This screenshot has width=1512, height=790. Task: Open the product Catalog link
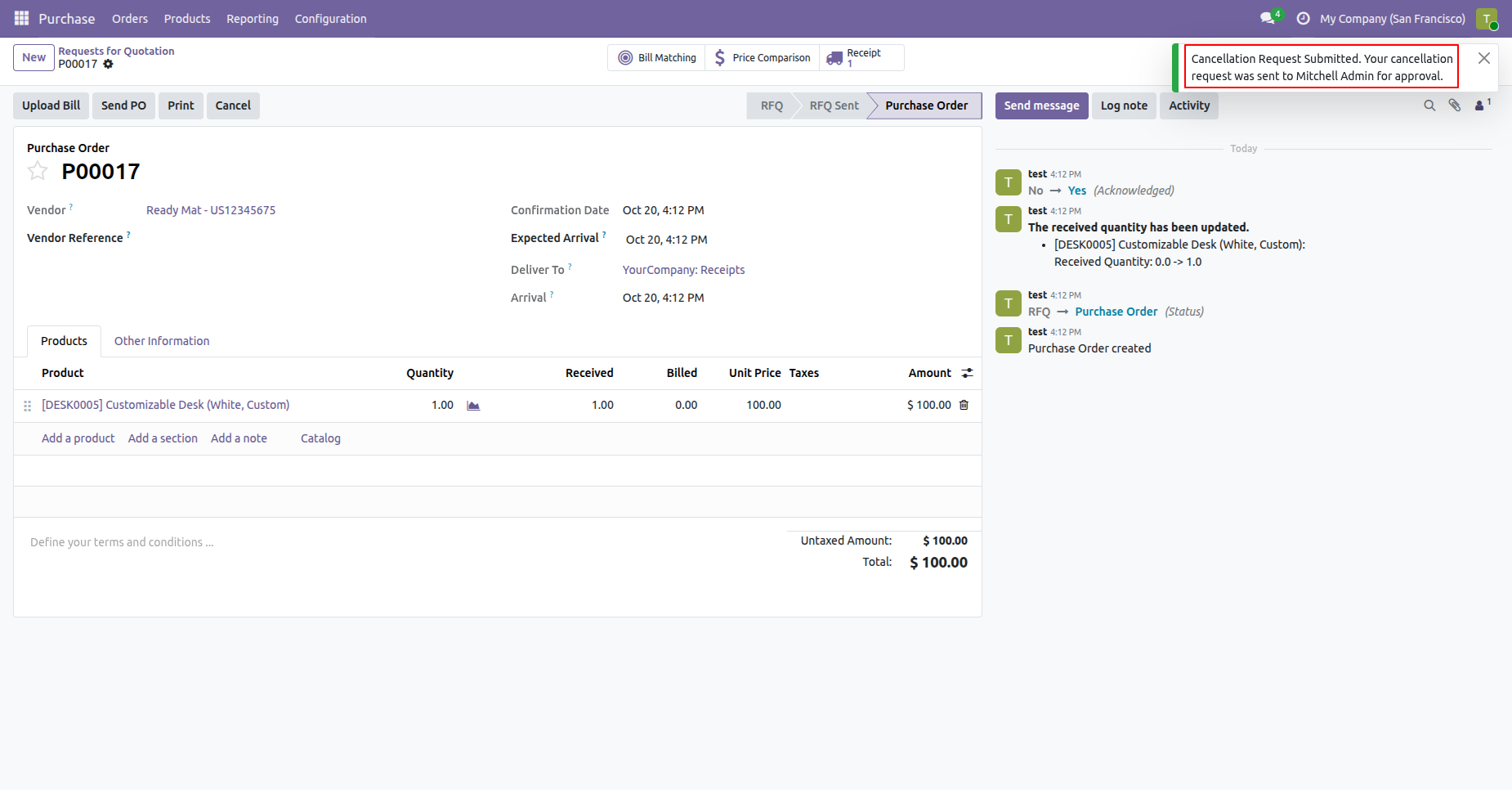point(320,438)
